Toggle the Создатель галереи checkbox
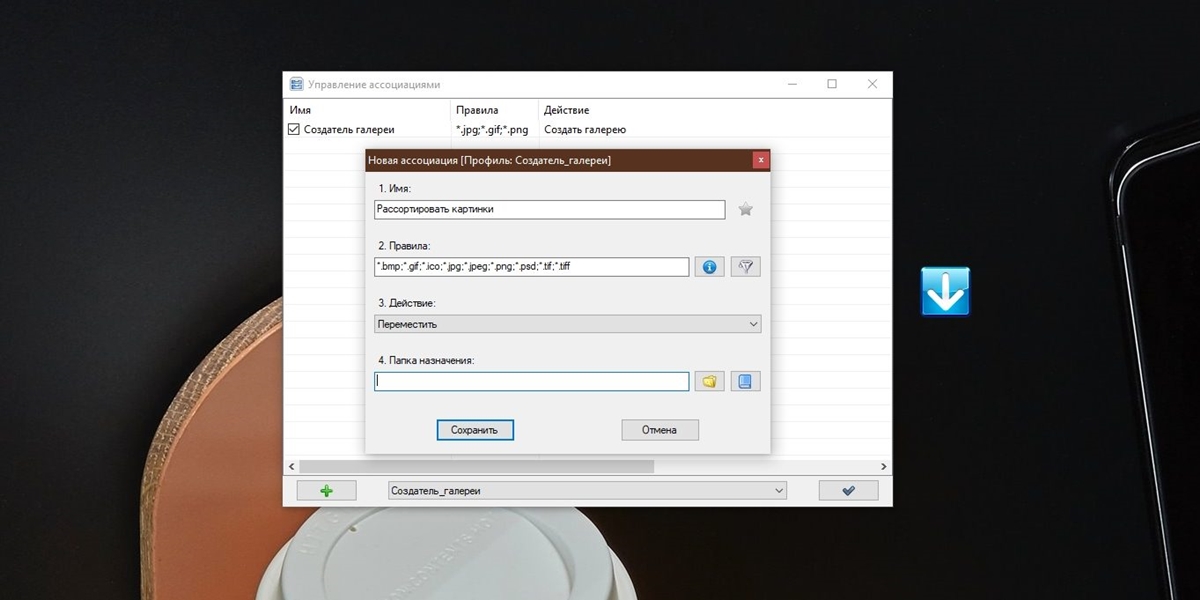Viewport: 1200px width, 600px height. pos(294,130)
